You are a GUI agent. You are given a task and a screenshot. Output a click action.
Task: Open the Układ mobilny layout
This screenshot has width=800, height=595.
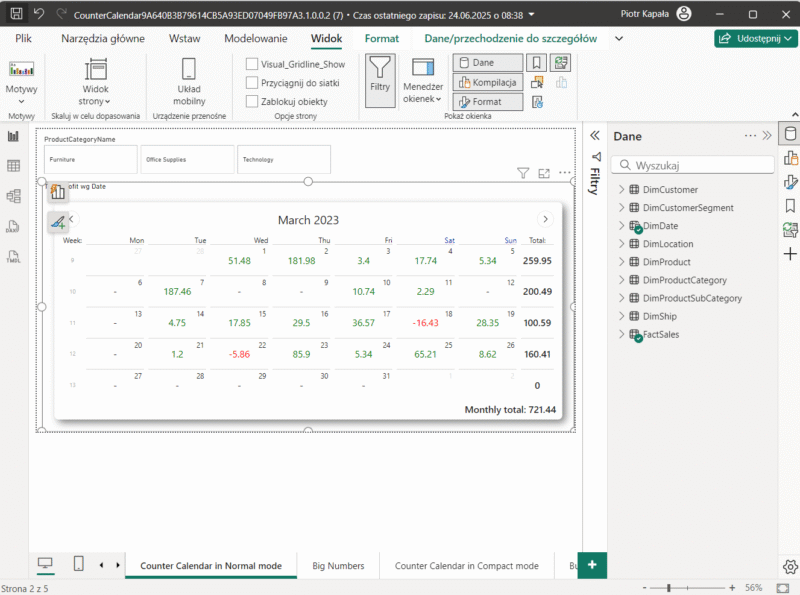pyautogui.click(x=189, y=81)
